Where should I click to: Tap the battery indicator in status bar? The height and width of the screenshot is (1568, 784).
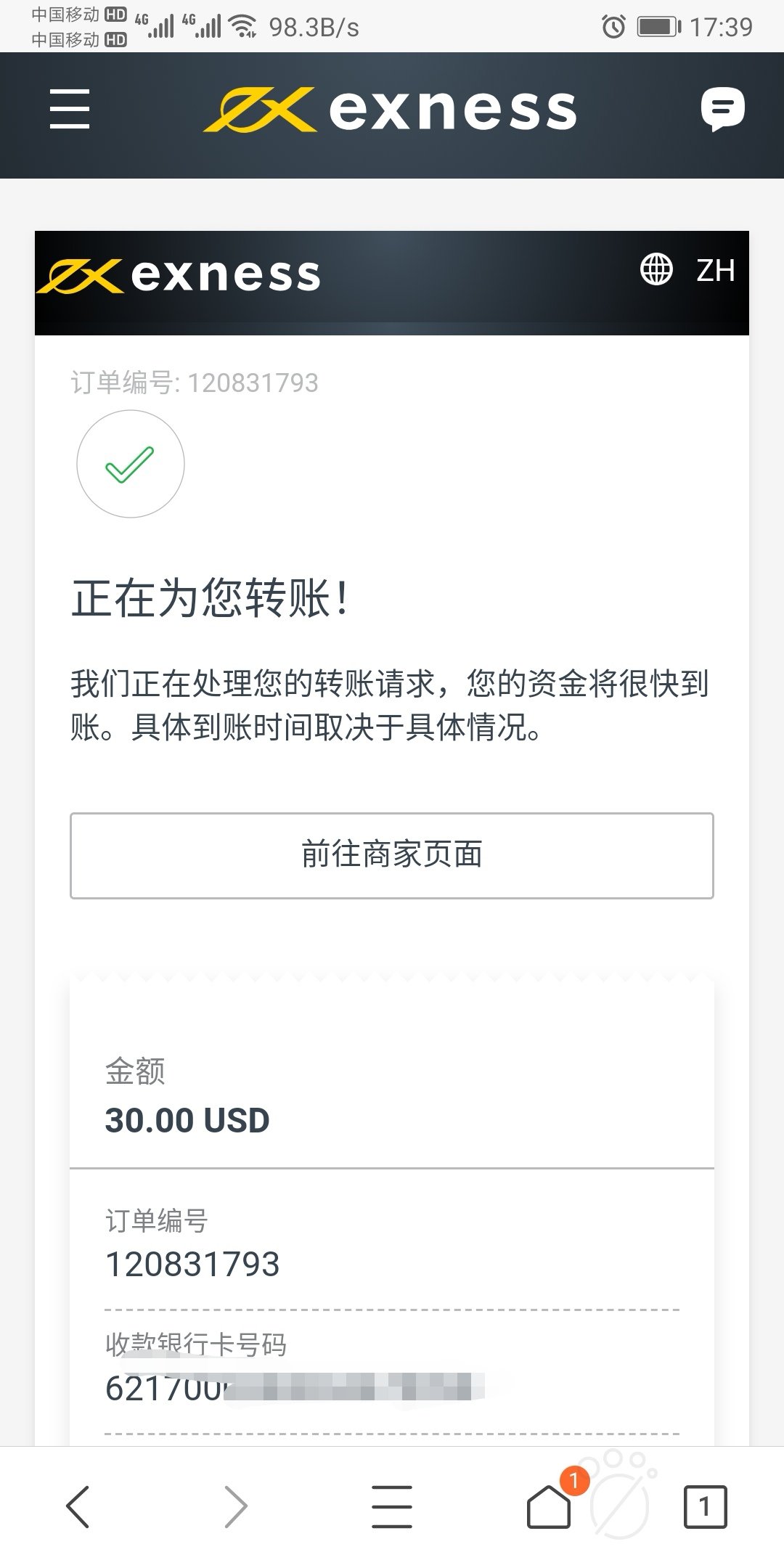pos(658,28)
